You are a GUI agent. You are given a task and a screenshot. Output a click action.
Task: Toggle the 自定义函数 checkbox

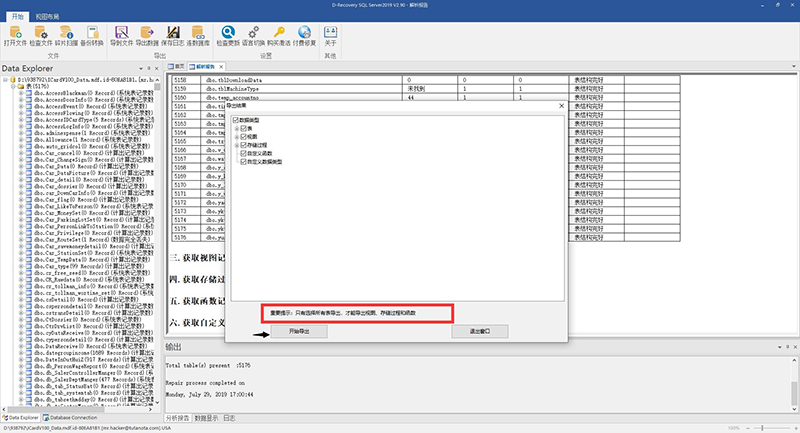[244, 154]
